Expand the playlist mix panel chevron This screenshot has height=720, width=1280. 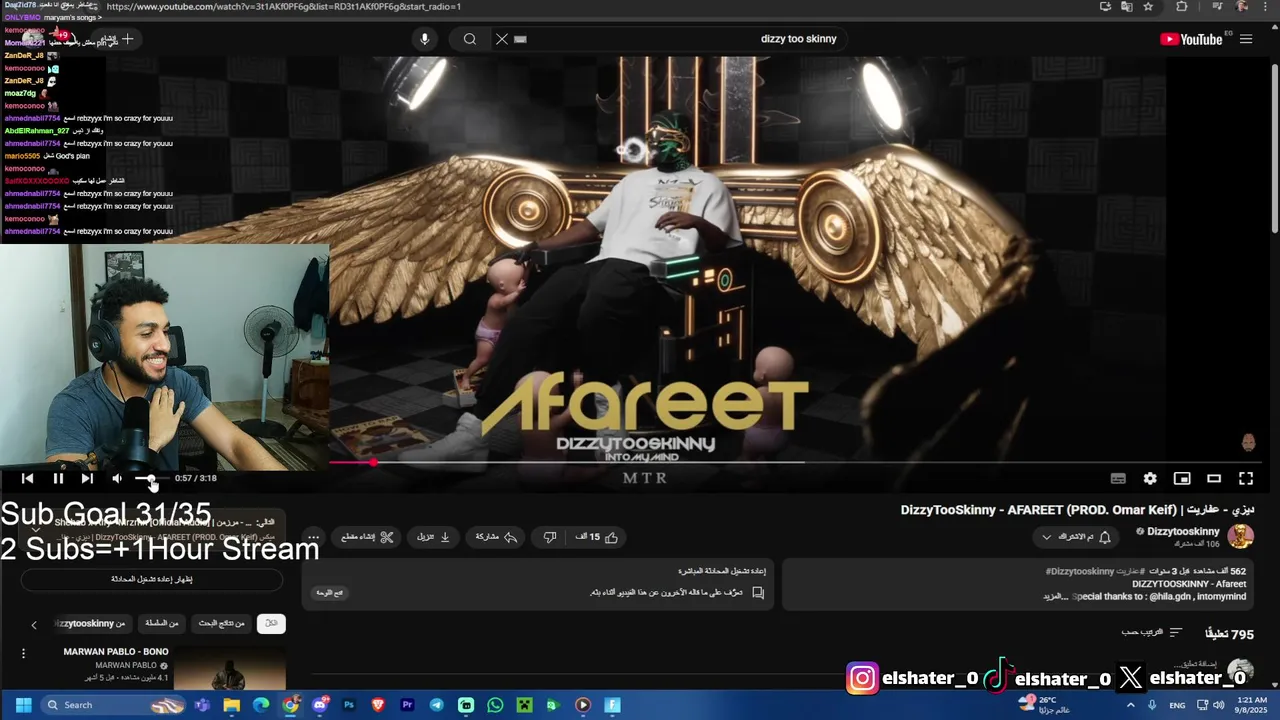36,529
